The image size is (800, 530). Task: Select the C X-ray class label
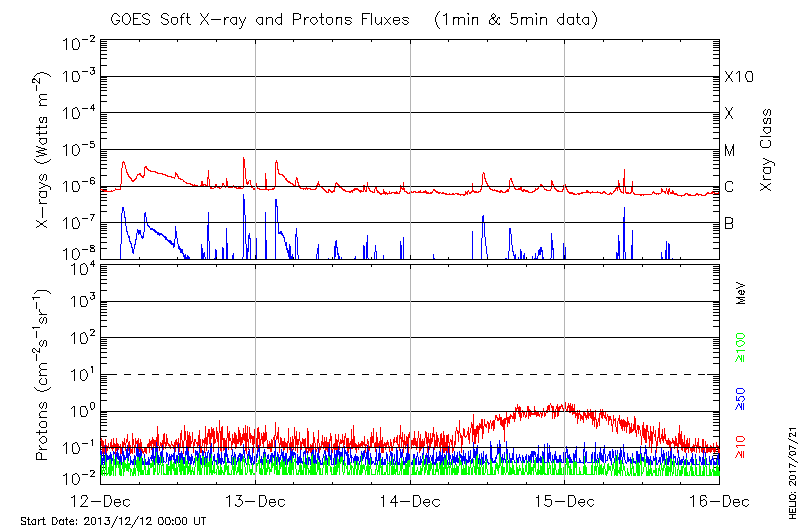729,187
